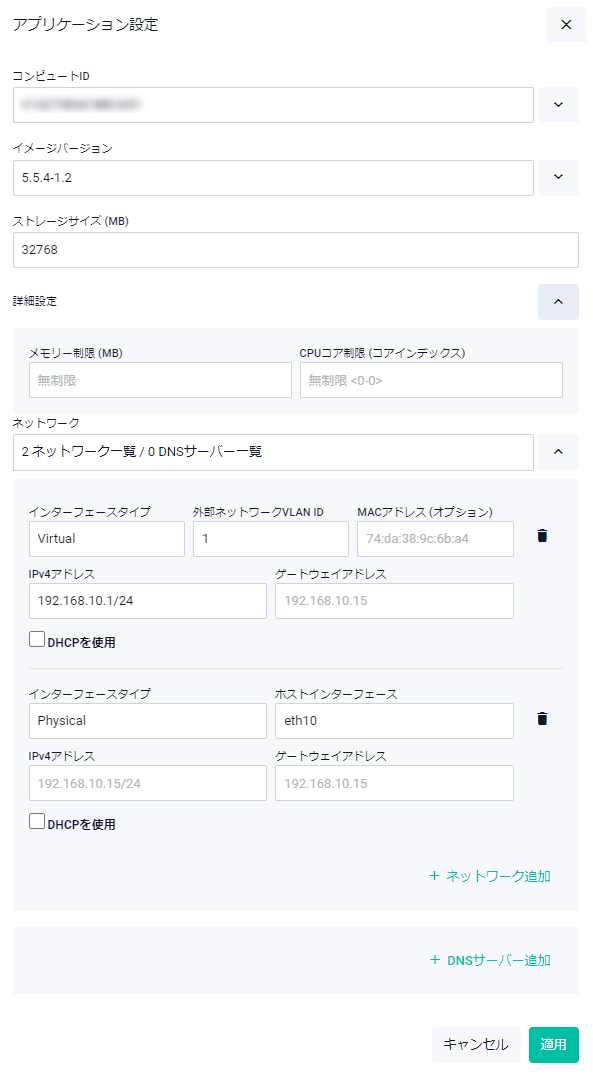Collapse the 詳細設定 section
Viewport: 593px width, 1078px height.
(x=558, y=302)
